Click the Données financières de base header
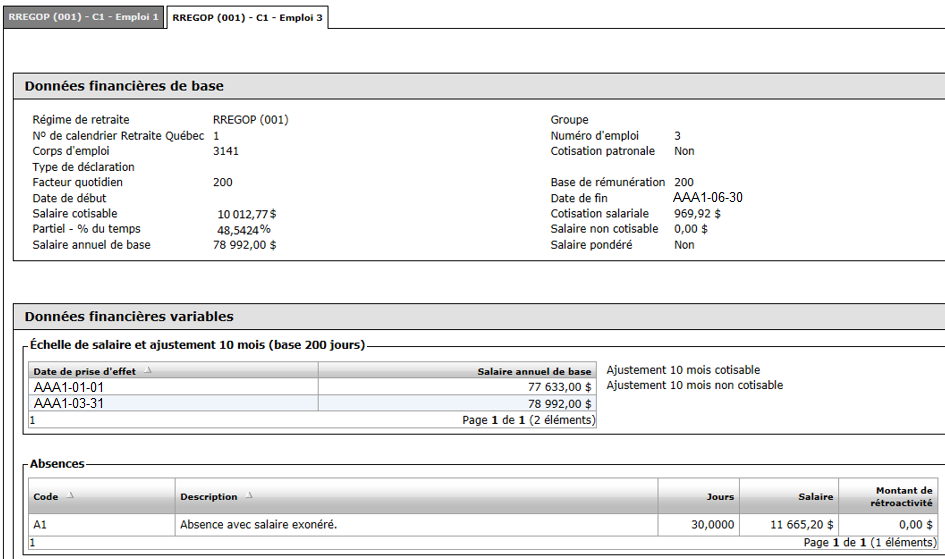 [x=124, y=86]
